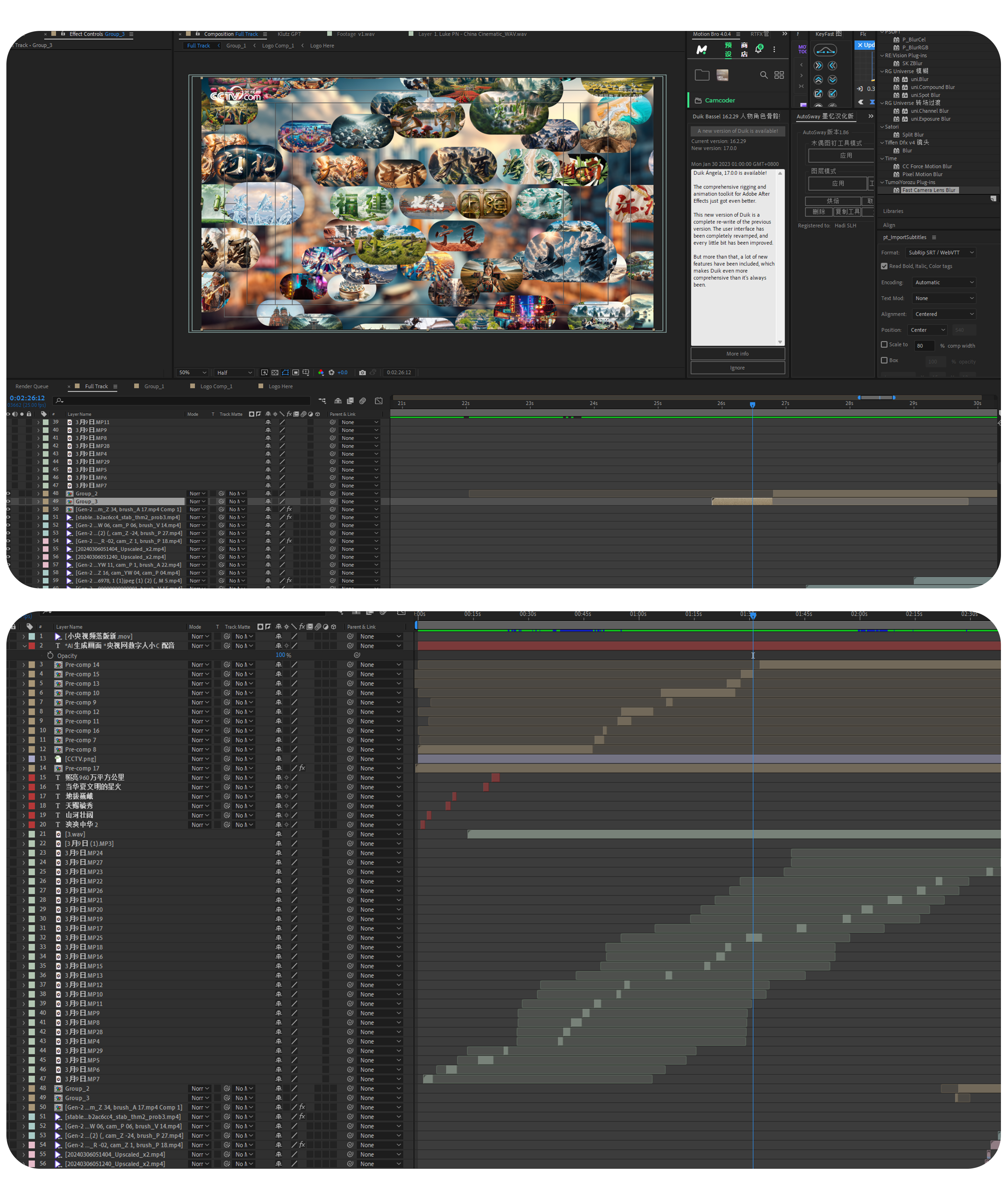
Task: Open parent dropdown for [CCTV.png] layer
Action: pyautogui.click(x=380, y=758)
